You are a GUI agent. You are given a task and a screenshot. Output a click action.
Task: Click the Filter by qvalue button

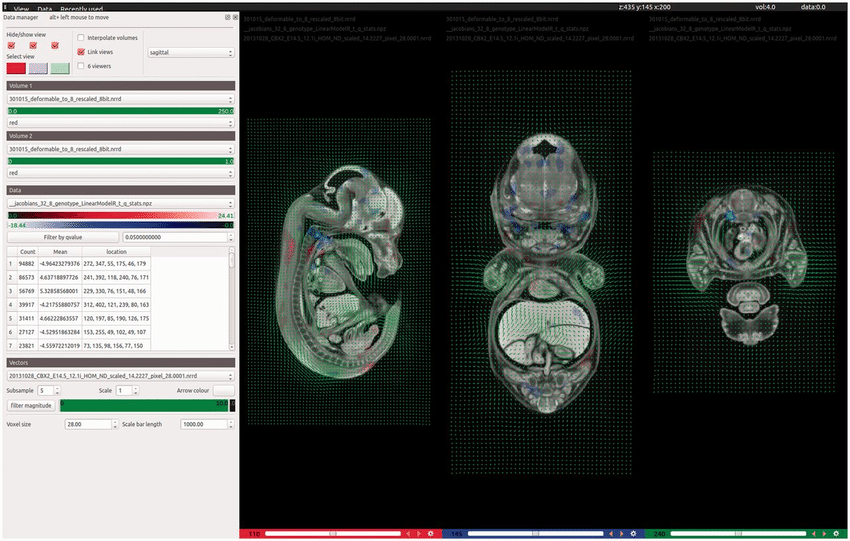(61, 237)
